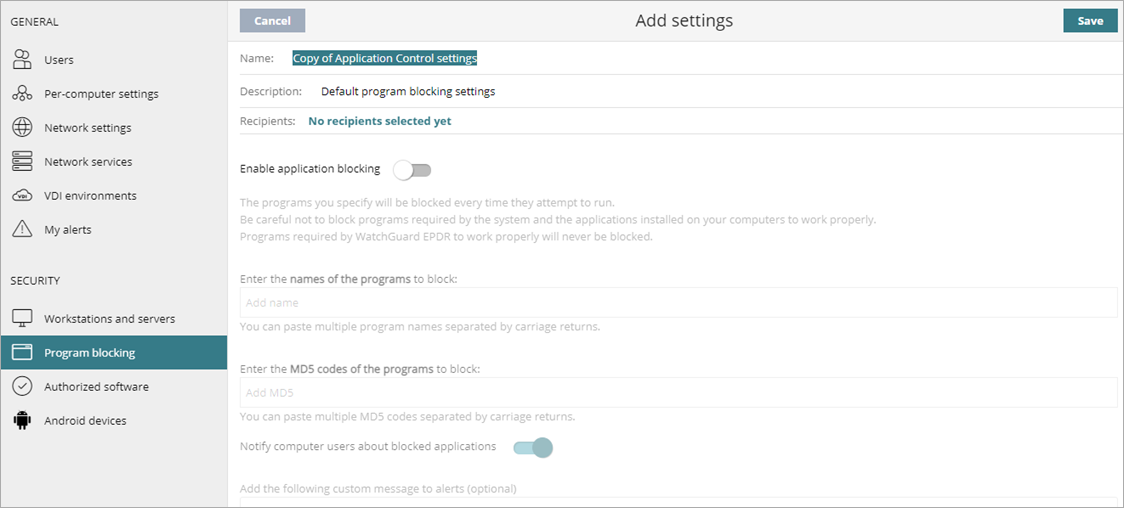Click the My alerts warning triangle icon
The width and height of the screenshot is (1124, 508).
point(23,229)
